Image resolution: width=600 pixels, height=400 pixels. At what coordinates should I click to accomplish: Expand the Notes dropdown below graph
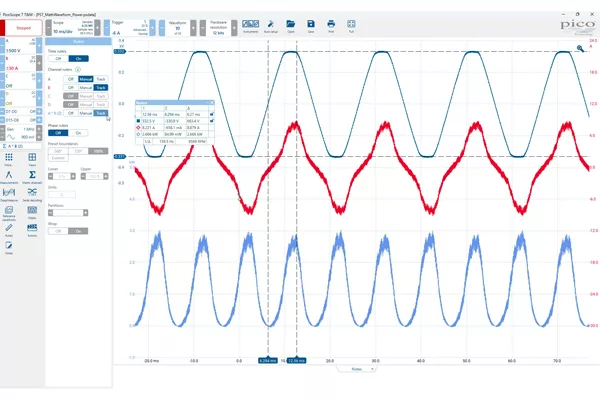click(x=357, y=369)
